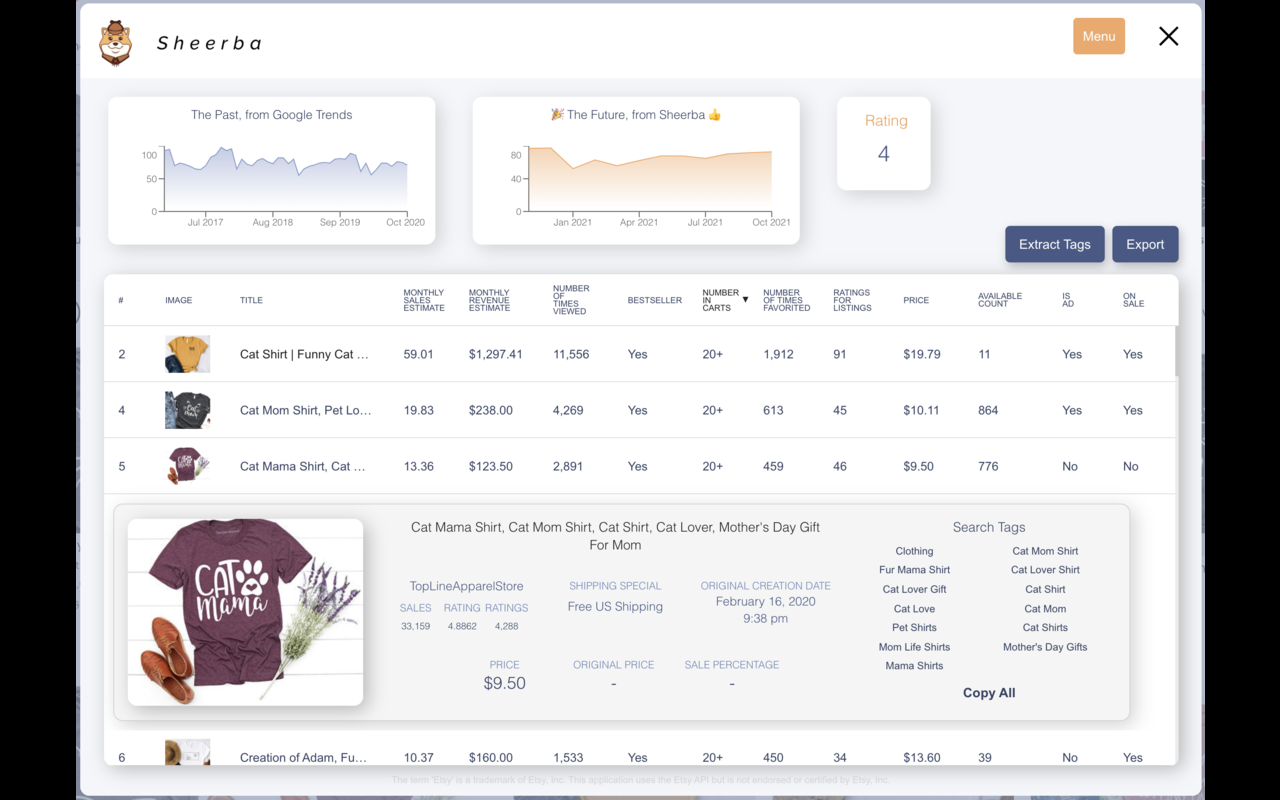Select the 'Cat Shirt | Funny Cat' title

click(304, 354)
